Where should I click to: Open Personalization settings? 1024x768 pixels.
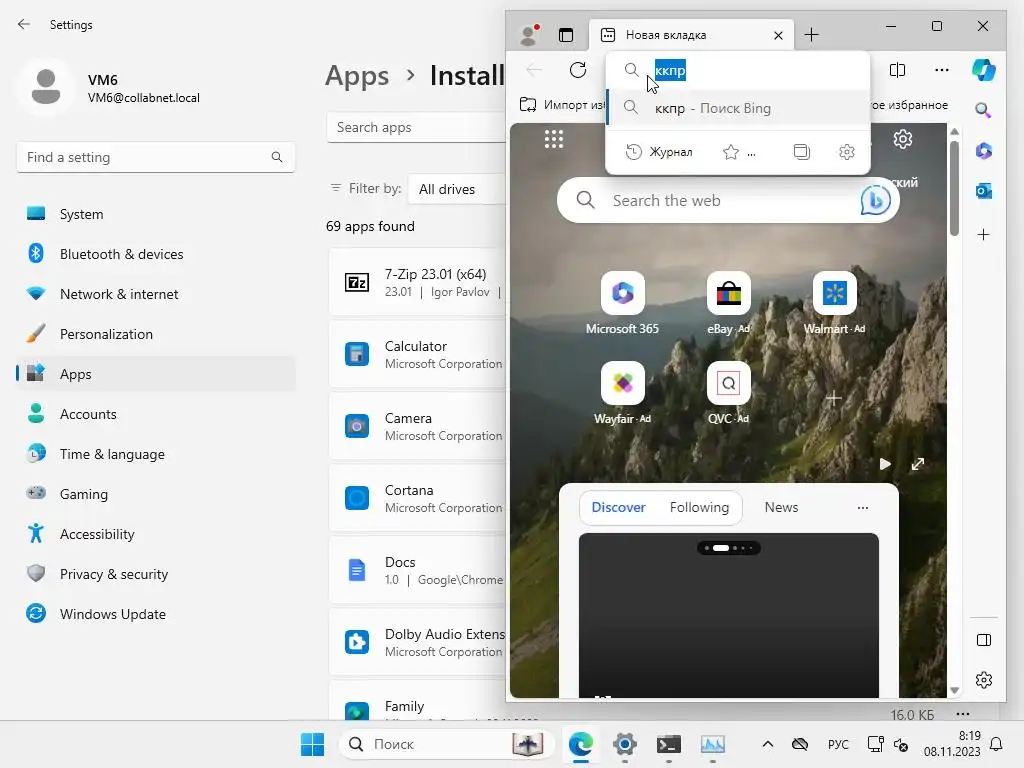(x=155, y=334)
